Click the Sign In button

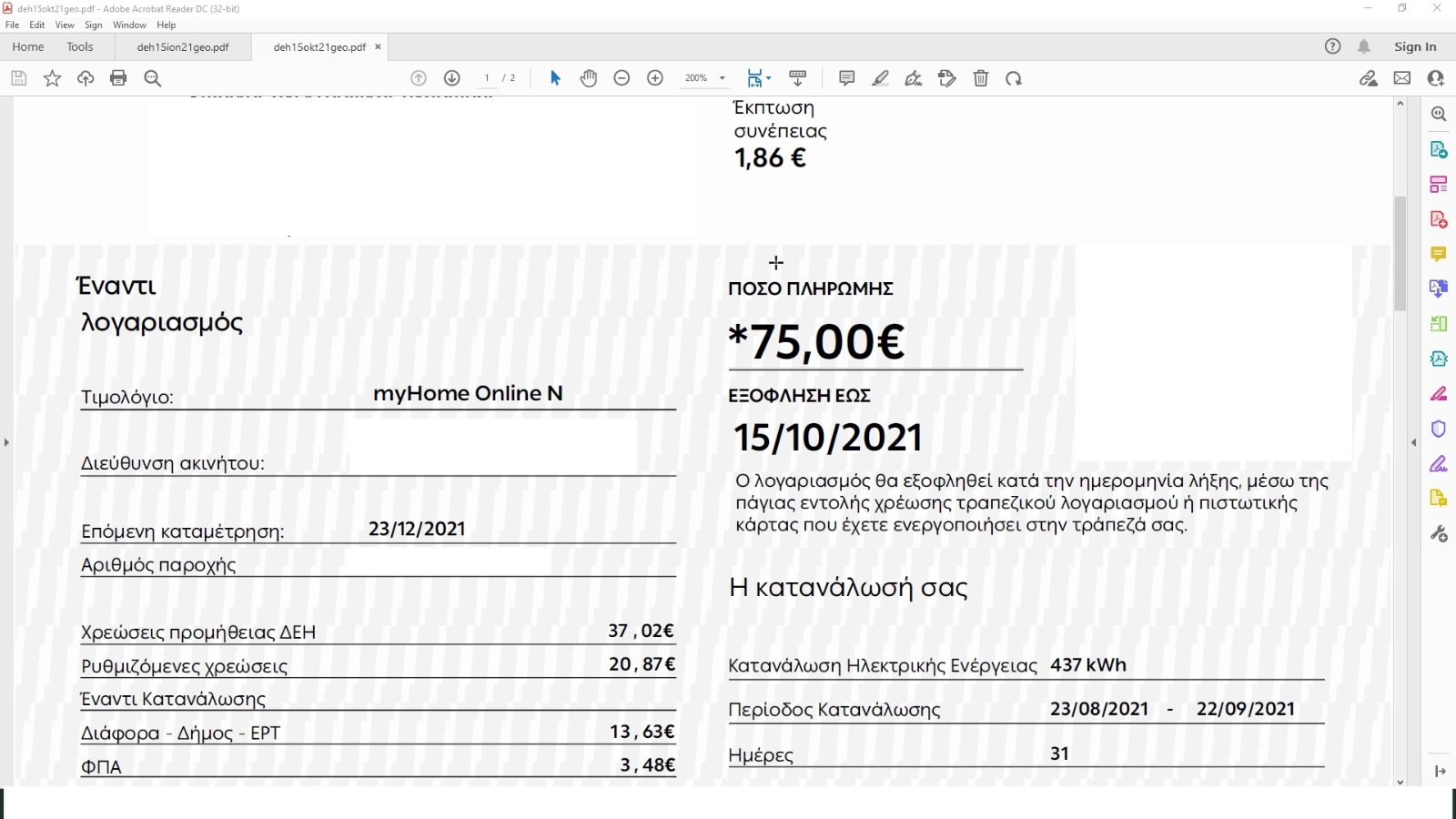coord(1415,46)
